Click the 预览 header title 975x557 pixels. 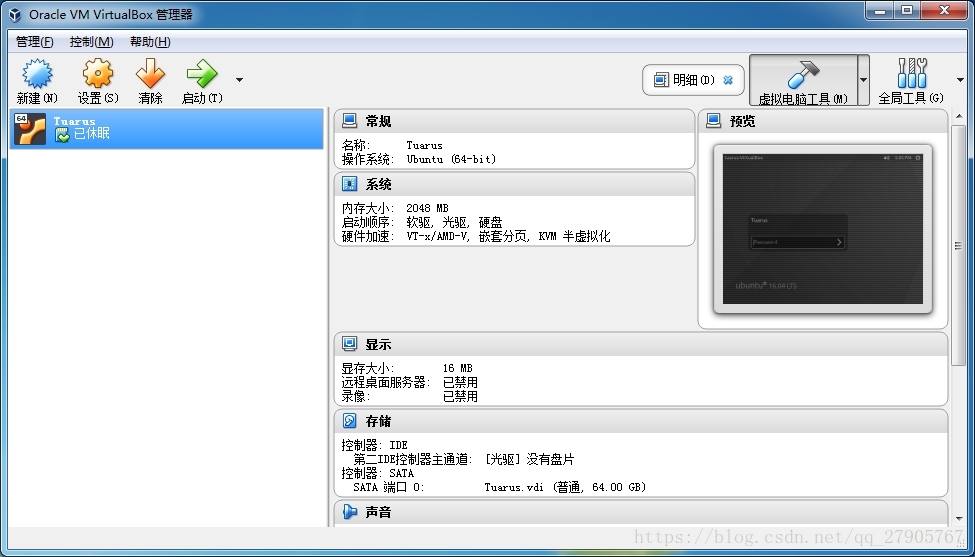click(742, 121)
